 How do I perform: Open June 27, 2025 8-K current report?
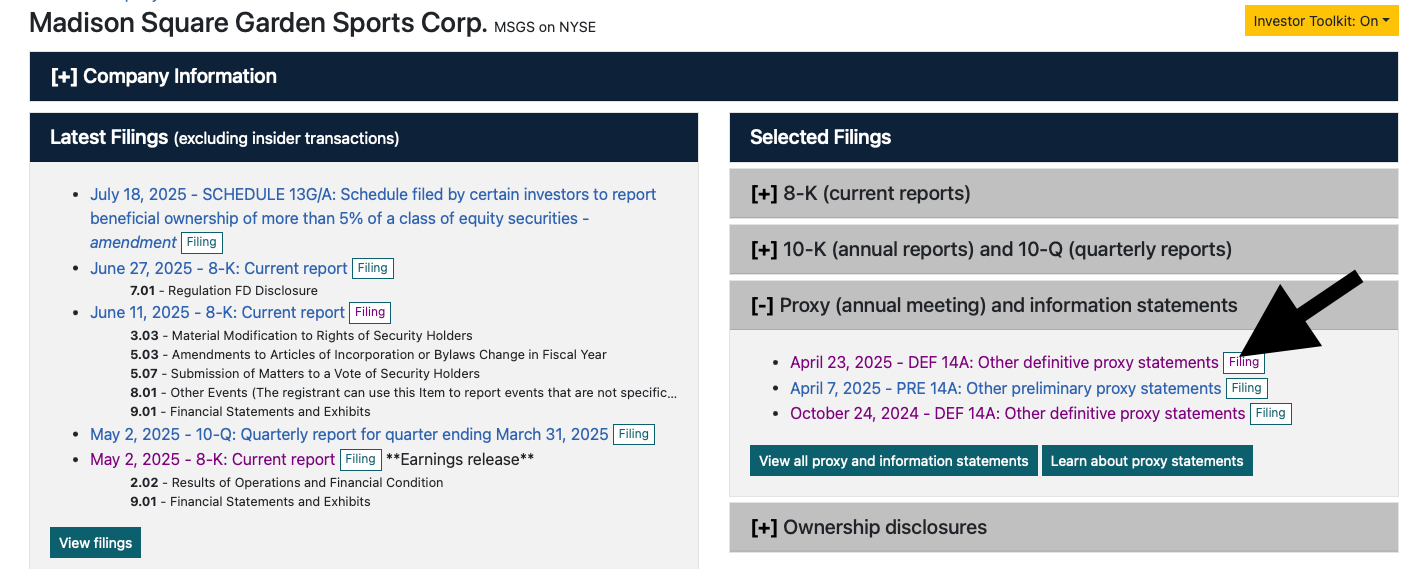pyautogui.click(x=219, y=268)
